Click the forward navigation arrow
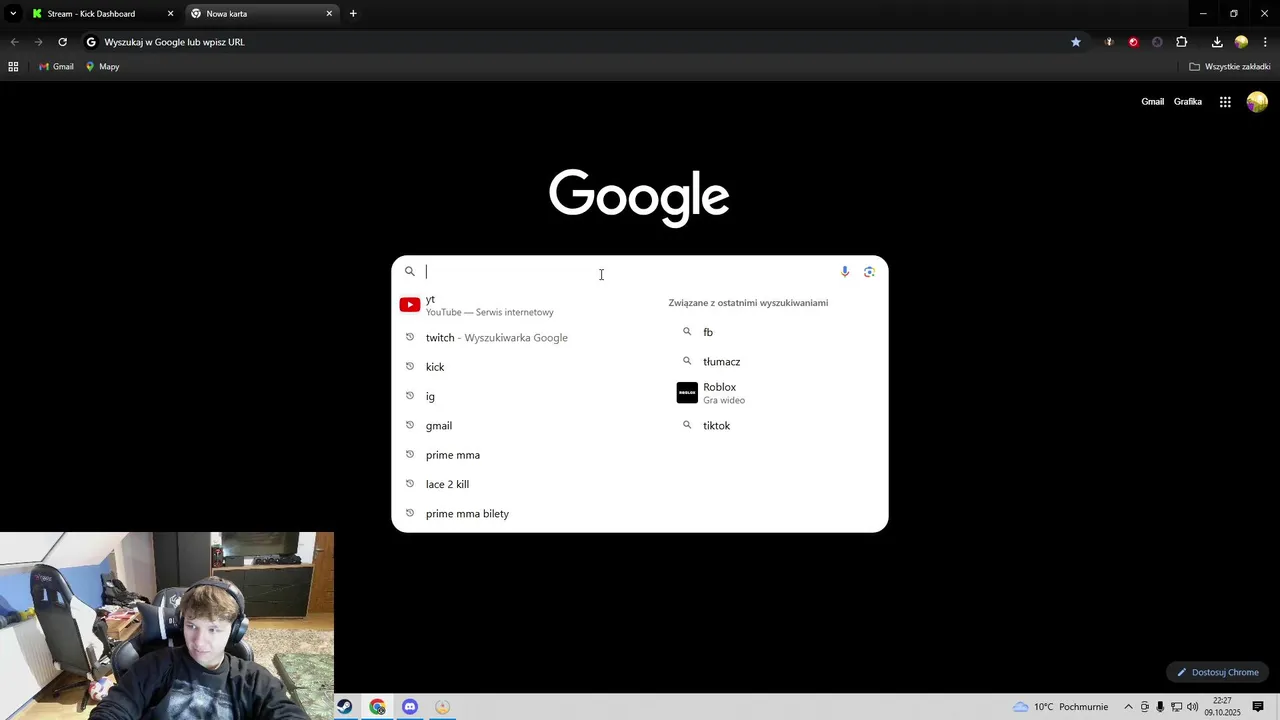The height and width of the screenshot is (720, 1280). (38, 42)
